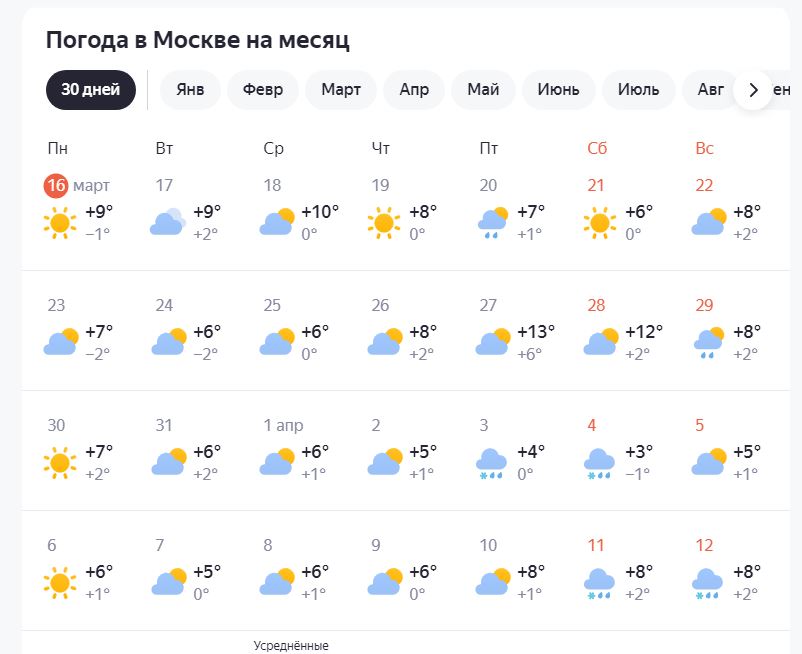Click the rain icon for March 29

708,343
